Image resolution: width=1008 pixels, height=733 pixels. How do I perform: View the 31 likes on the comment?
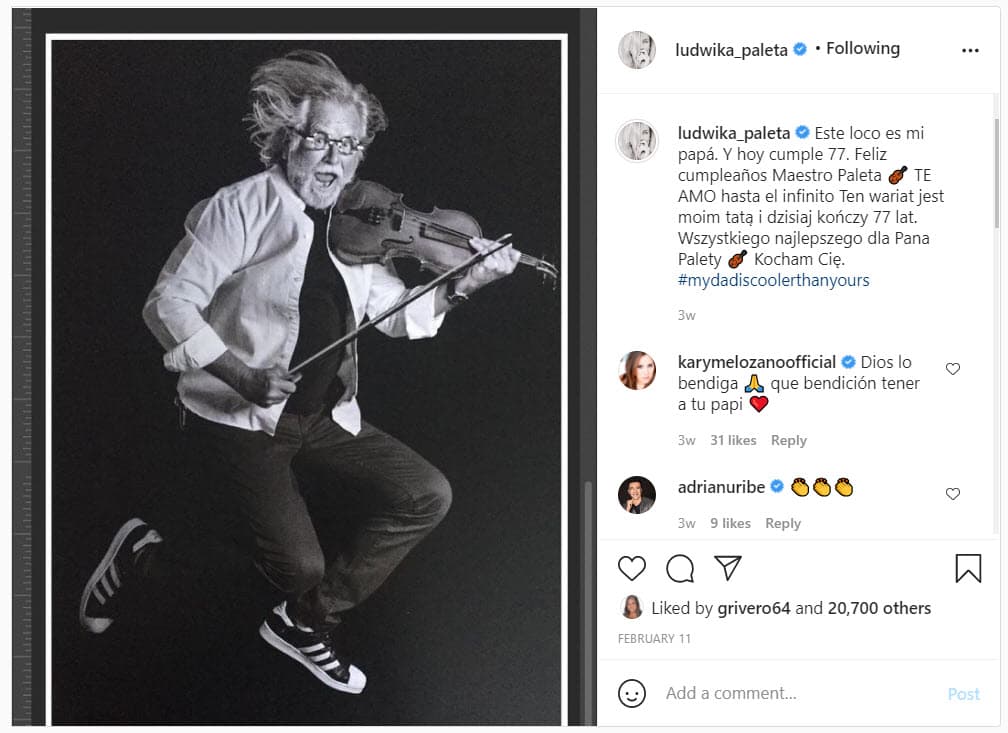point(733,440)
